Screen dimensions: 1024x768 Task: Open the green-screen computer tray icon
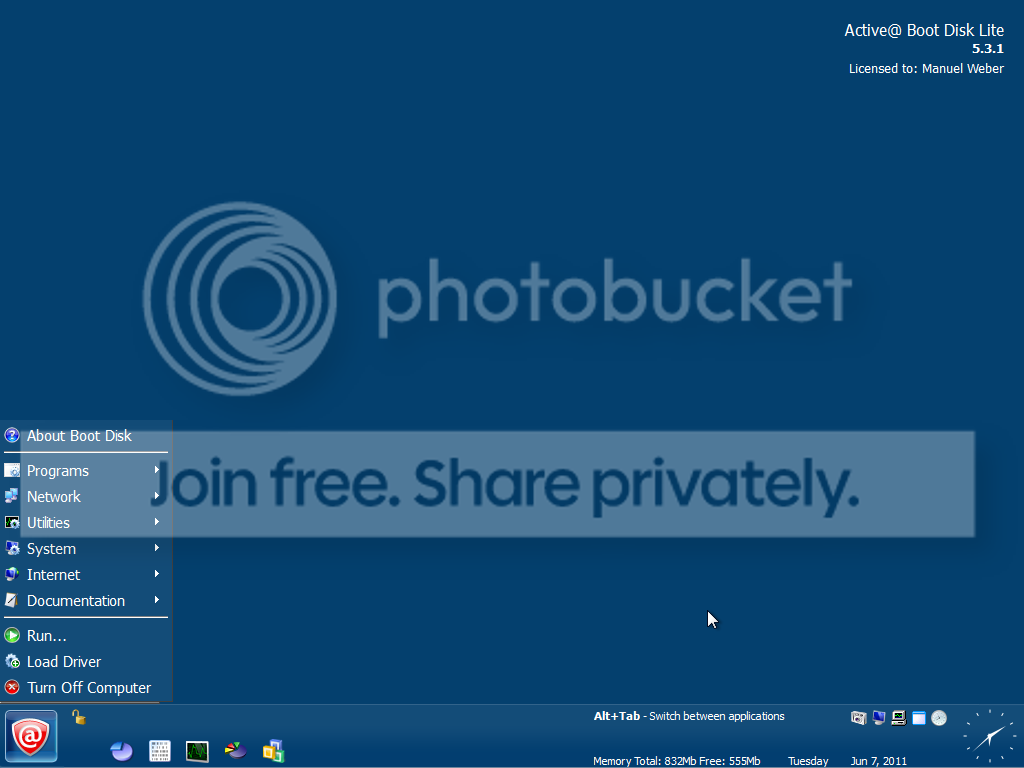click(x=898, y=718)
